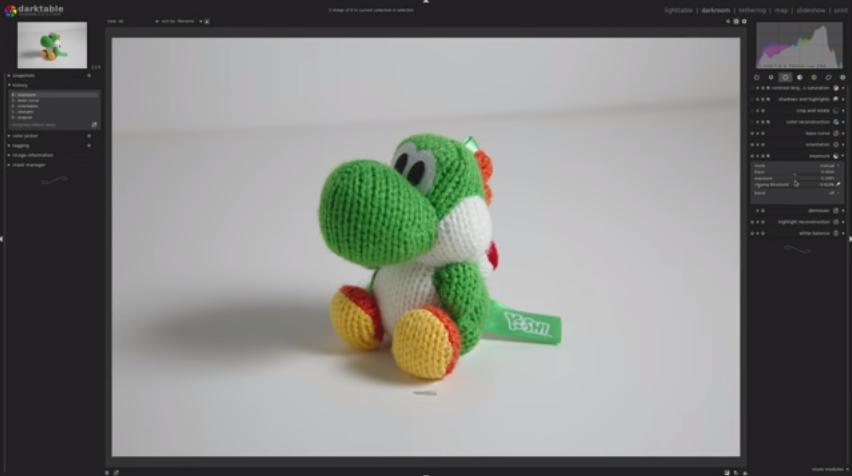The image size is (852, 476).
Task: Select base curve entry in history stack
Action: click(x=55, y=101)
